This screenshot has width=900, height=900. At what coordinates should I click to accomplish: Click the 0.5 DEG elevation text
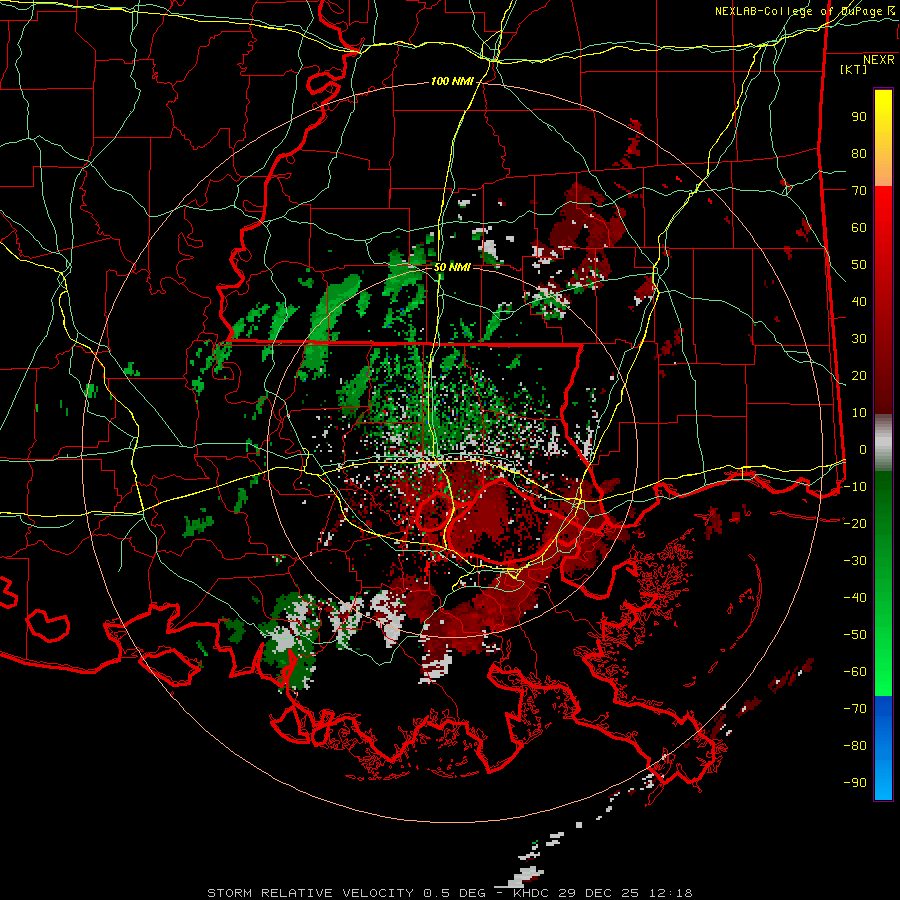[455, 893]
